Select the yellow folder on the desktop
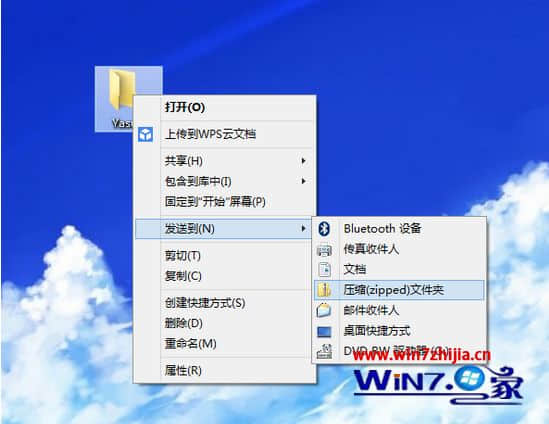Screen dimensions: 549x424 pos(123,89)
